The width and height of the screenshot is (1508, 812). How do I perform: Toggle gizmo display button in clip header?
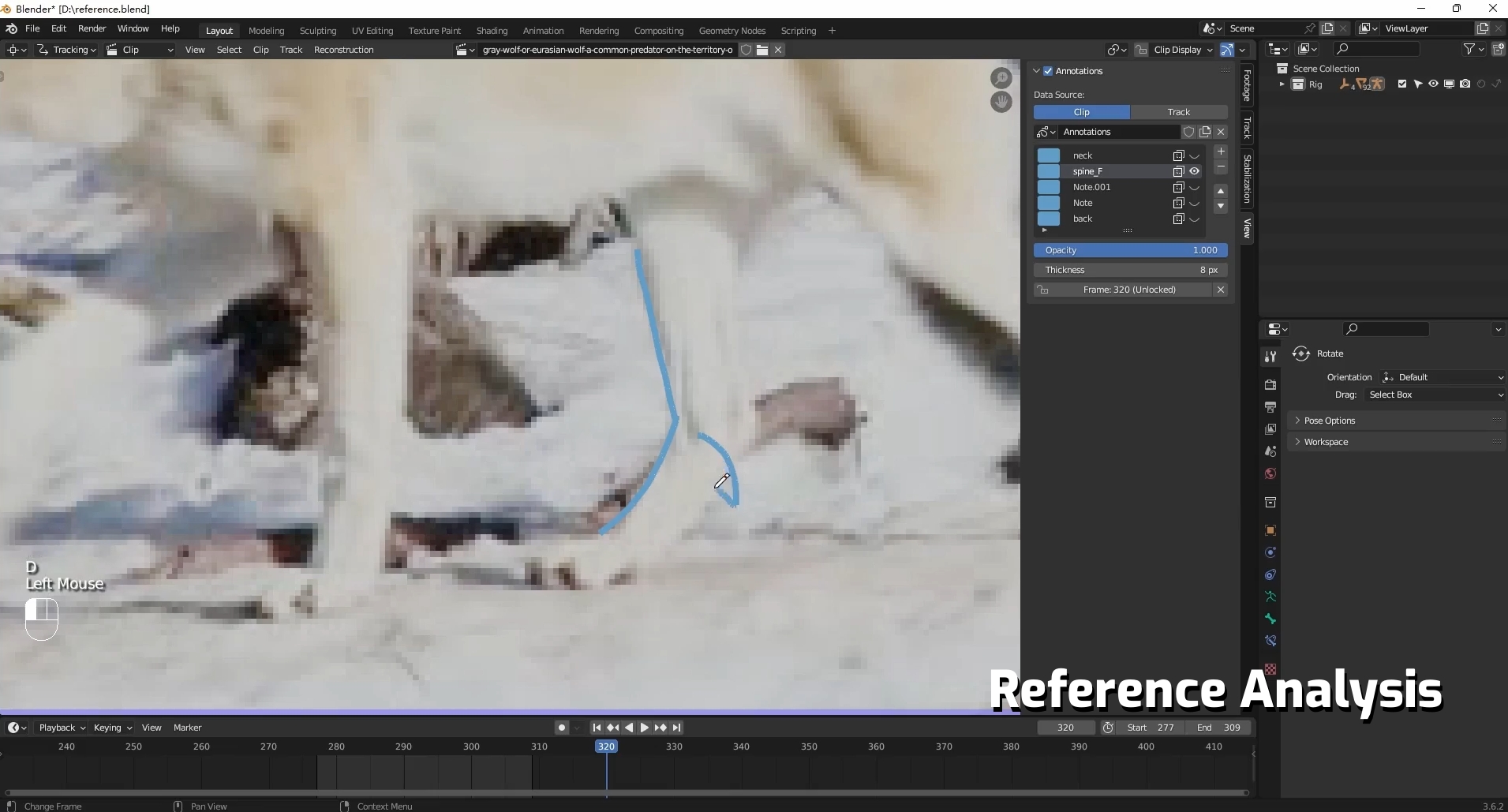[x=1227, y=50]
